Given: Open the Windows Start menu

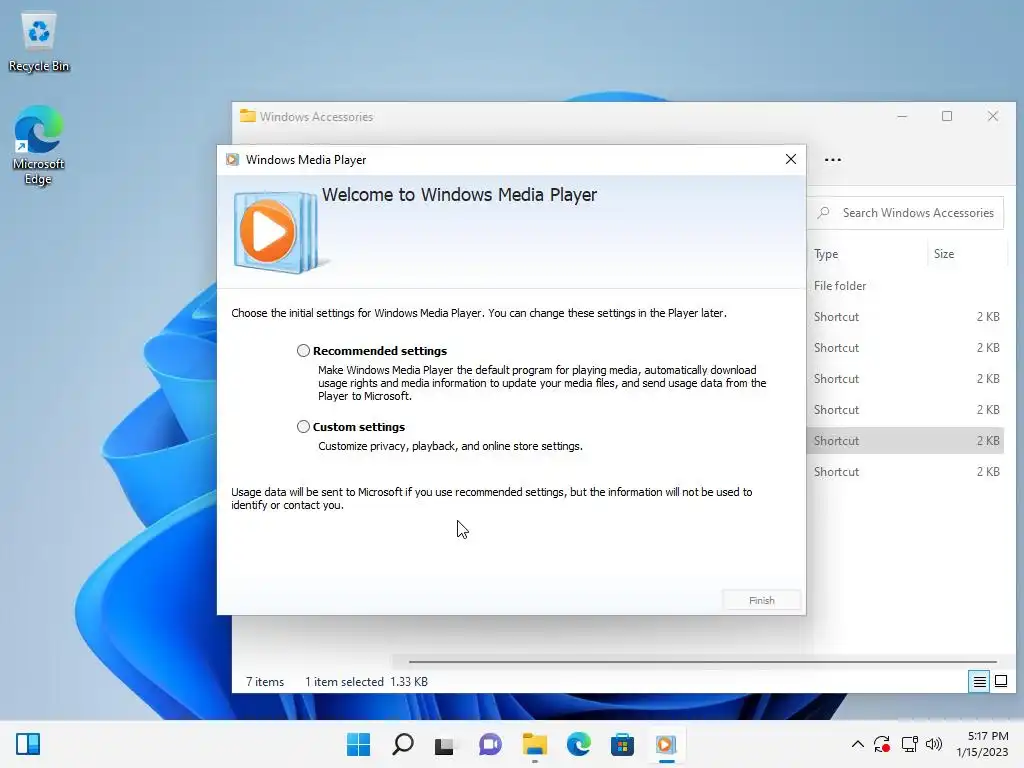Looking at the screenshot, I should click(x=358, y=744).
